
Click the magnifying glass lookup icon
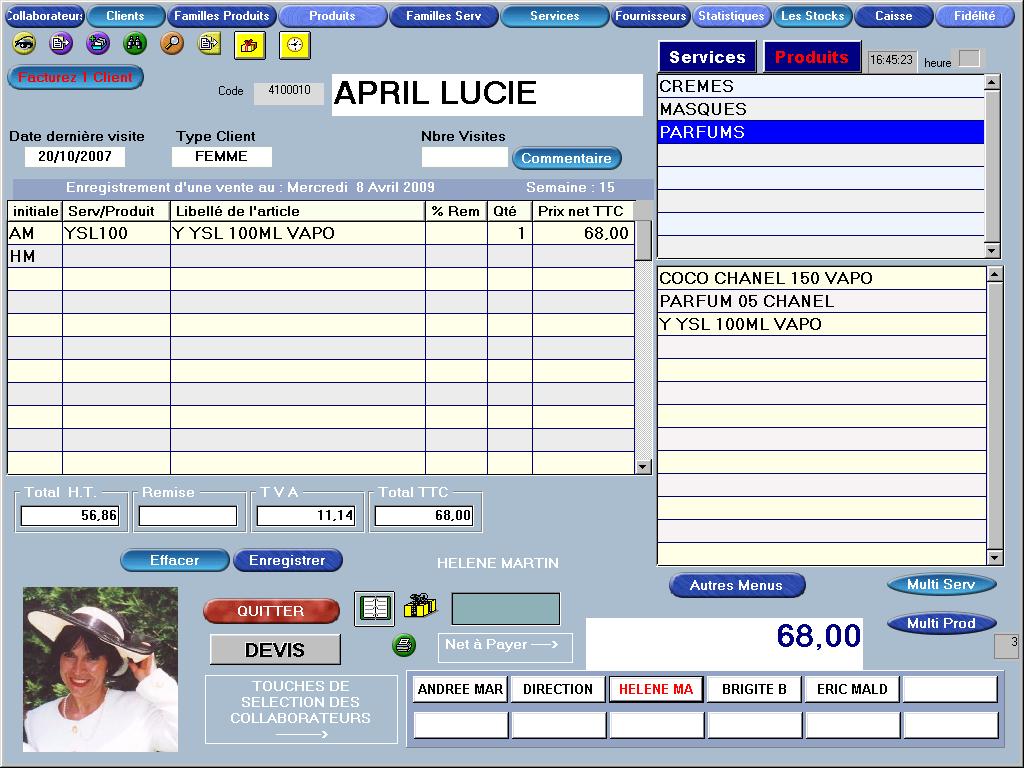(173, 44)
